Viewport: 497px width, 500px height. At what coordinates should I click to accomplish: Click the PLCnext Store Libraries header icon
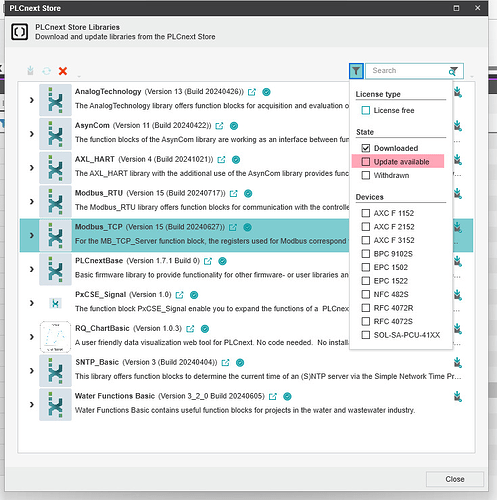tap(19, 32)
